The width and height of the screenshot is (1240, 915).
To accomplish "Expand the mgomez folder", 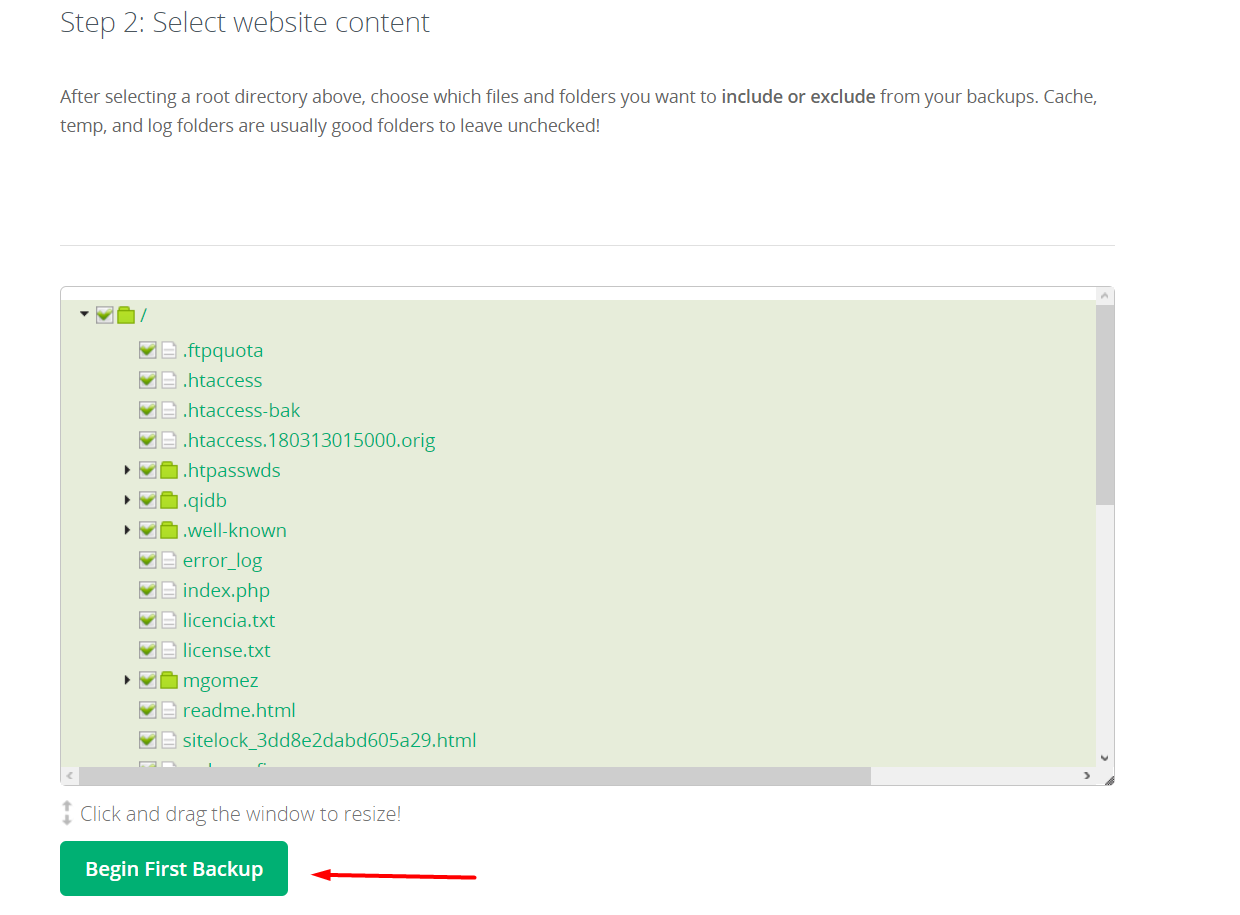I will [x=127, y=680].
